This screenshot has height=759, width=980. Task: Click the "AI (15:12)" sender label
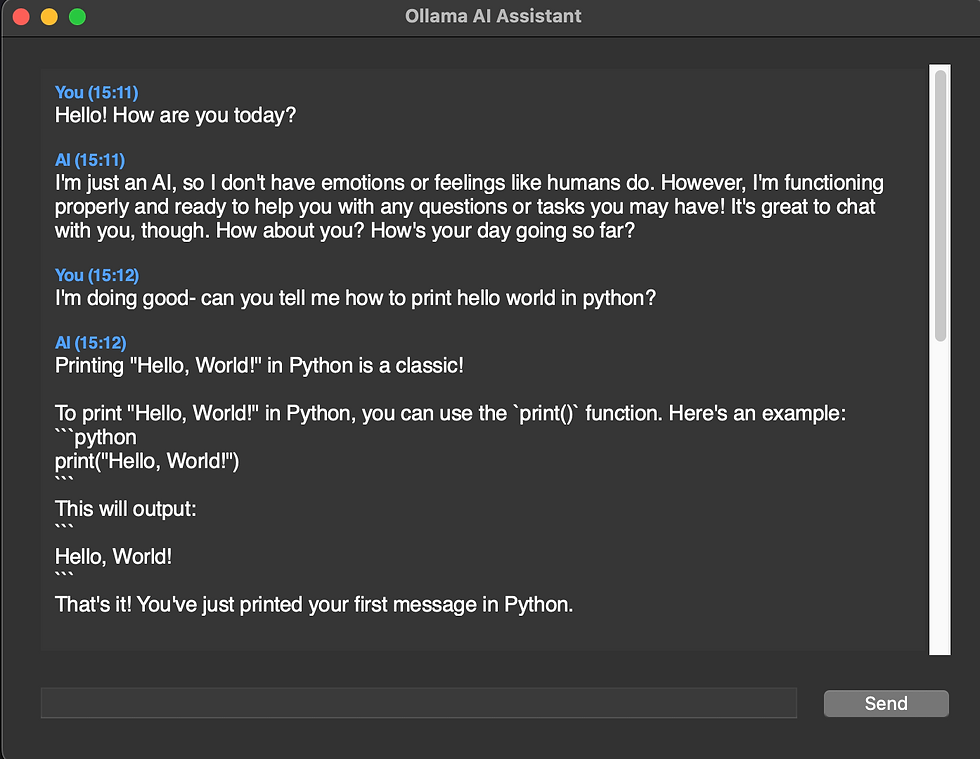91,343
